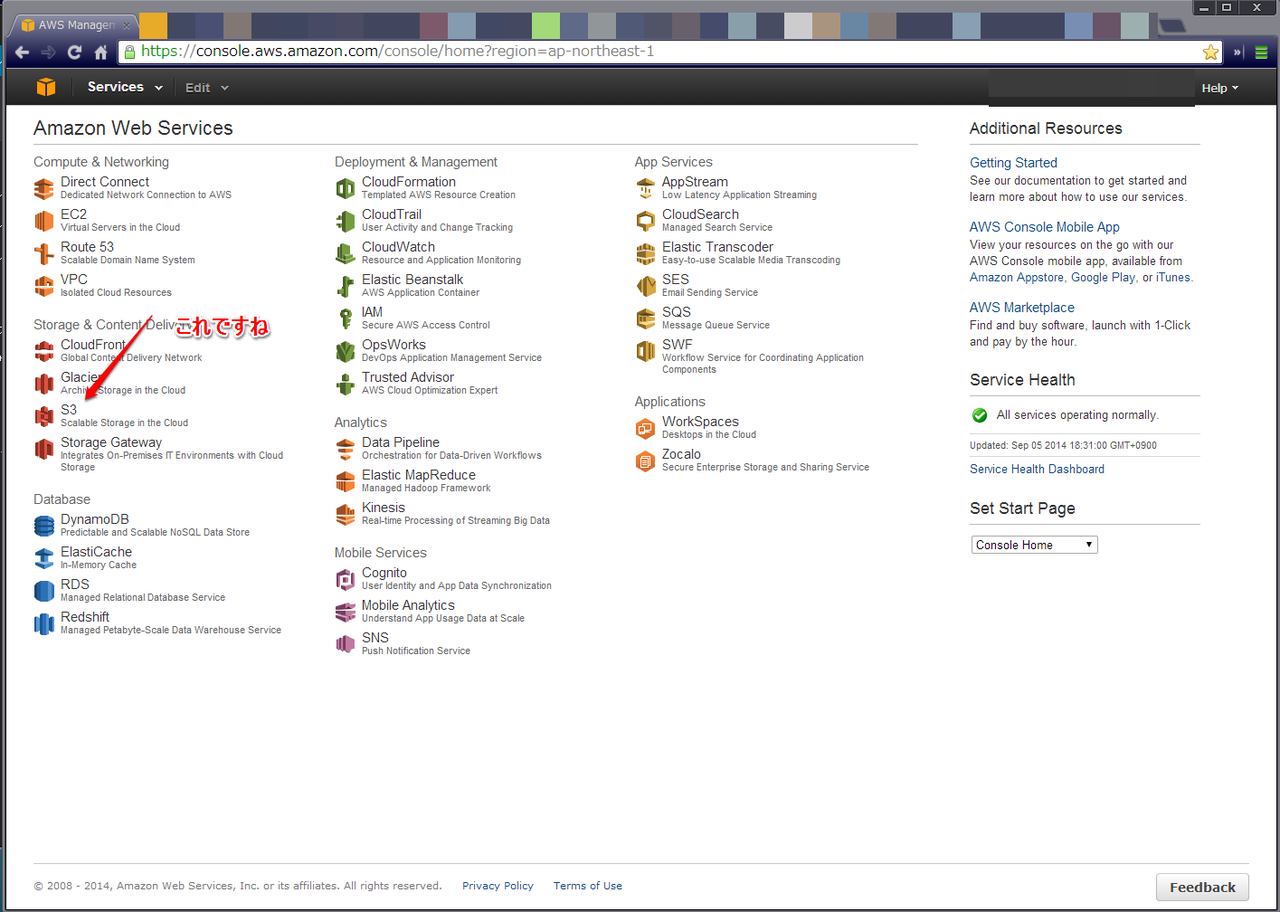The height and width of the screenshot is (912, 1280).
Task: Bookmark this page with the star icon
Action: pos(1210,52)
